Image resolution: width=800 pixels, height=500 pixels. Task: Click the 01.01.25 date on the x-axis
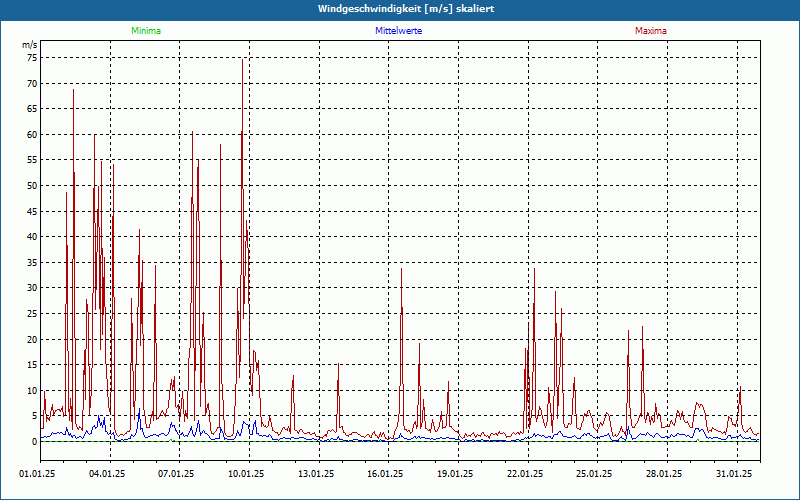pos(37,474)
